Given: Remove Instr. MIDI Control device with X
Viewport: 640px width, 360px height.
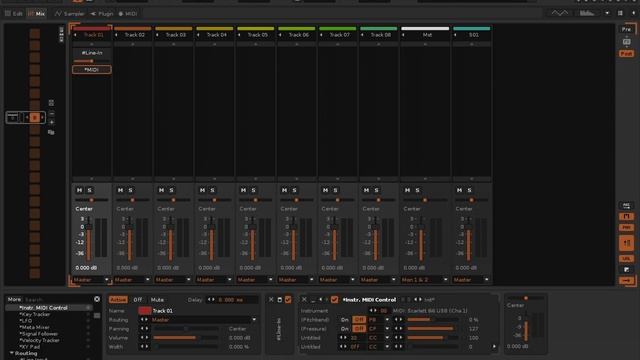Looking at the screenshot, I should 304,300.
